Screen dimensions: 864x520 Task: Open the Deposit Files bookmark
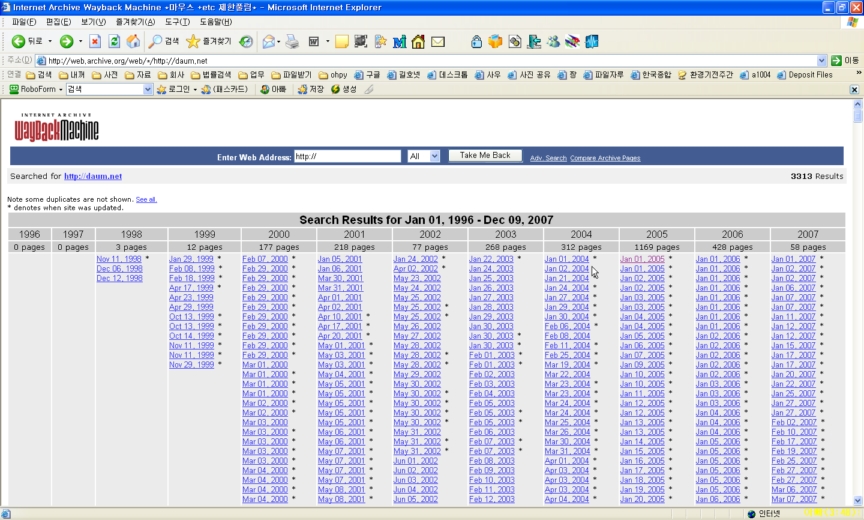804,75
